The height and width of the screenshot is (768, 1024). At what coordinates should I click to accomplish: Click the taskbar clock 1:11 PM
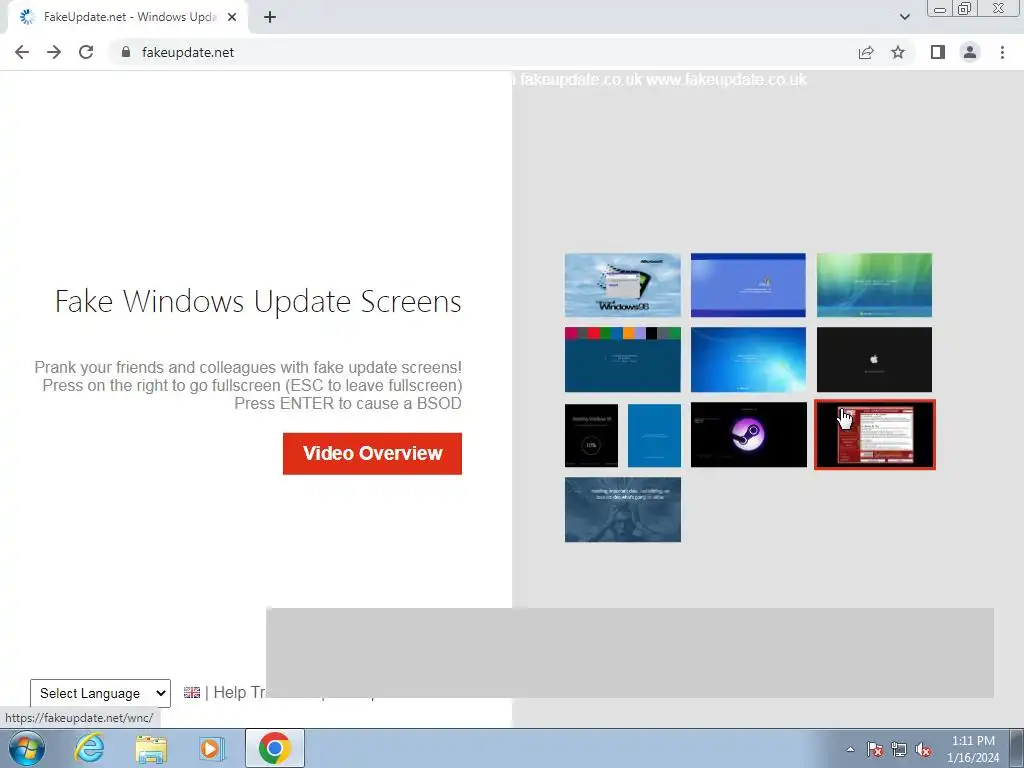click(973, 749)
